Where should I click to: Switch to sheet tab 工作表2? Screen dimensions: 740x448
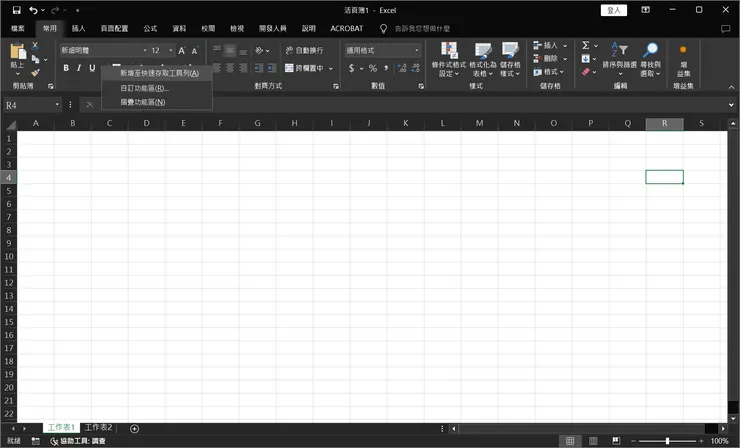coord(99,427)
